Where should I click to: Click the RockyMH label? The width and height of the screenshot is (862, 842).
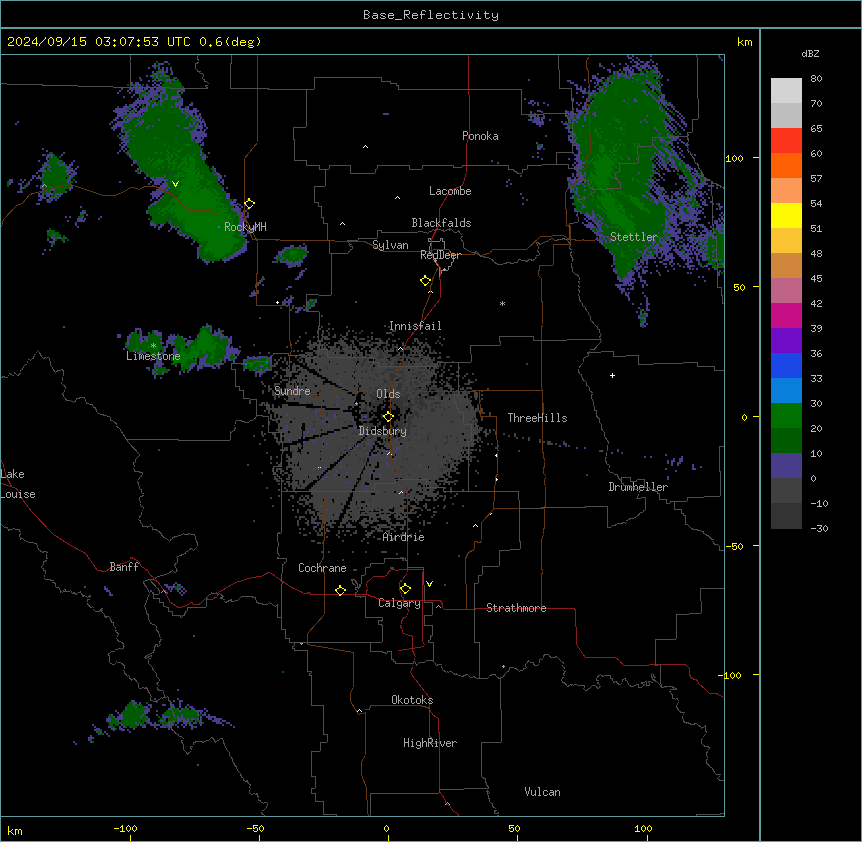tap(245, 227)
